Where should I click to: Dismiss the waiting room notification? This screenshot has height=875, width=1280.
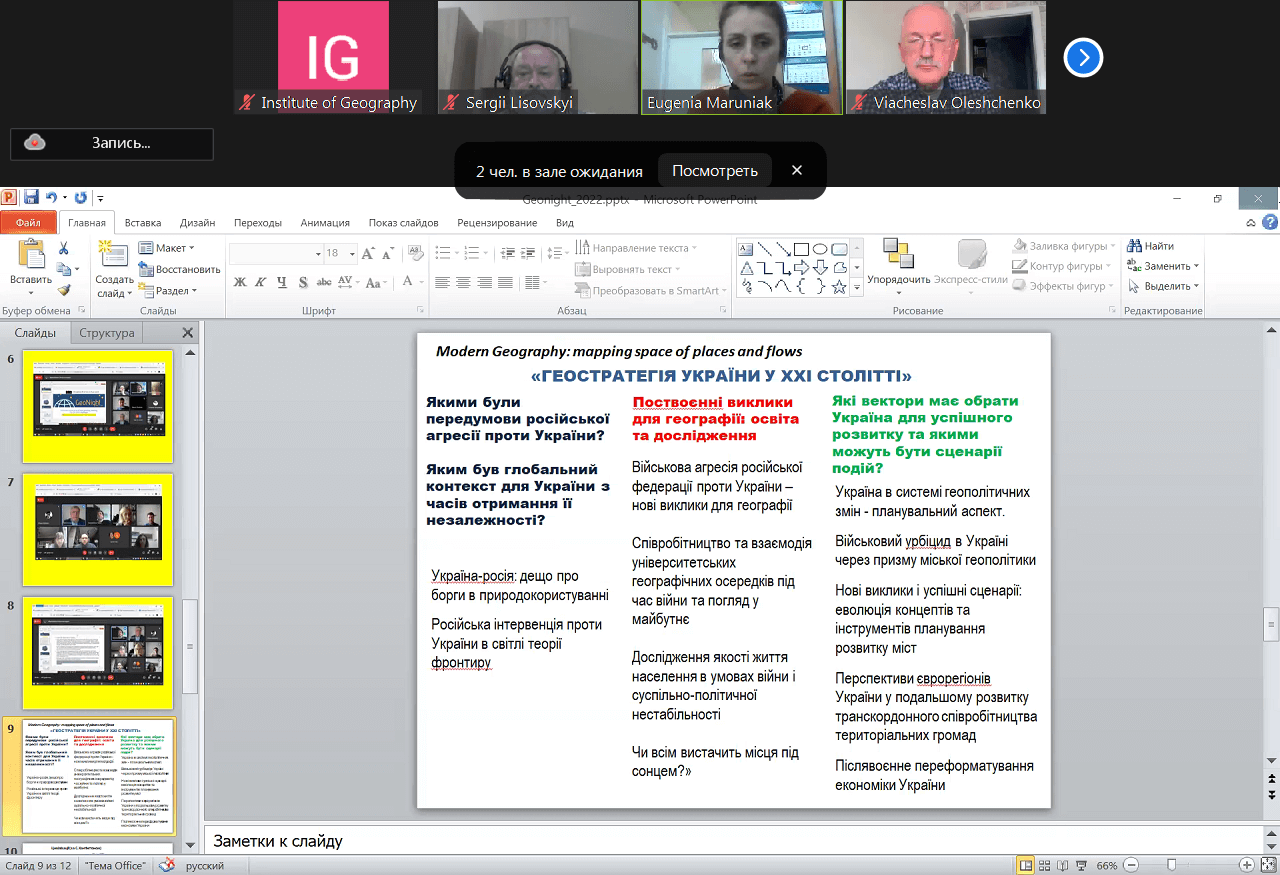[797, 171]
